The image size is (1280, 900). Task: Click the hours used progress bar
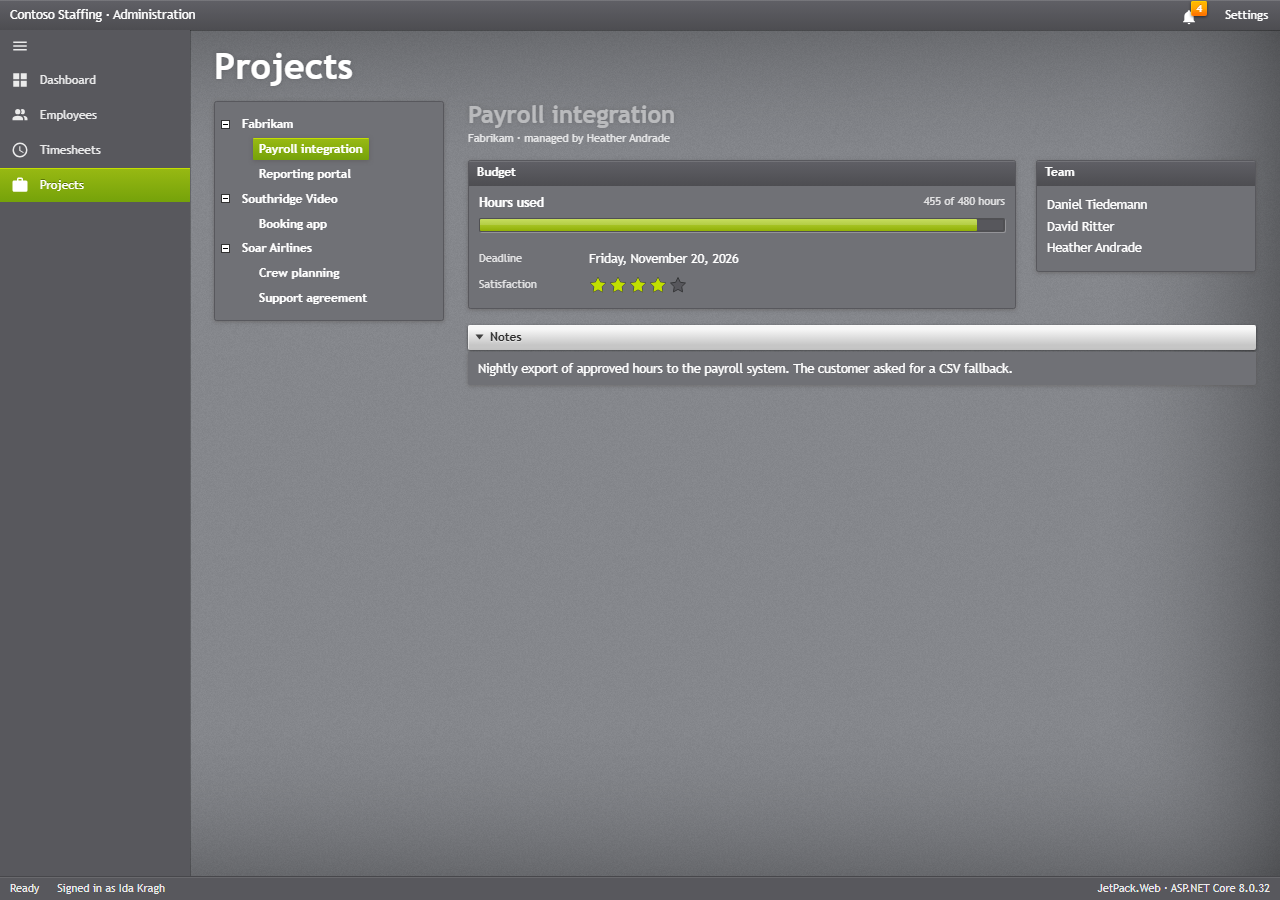742,225
